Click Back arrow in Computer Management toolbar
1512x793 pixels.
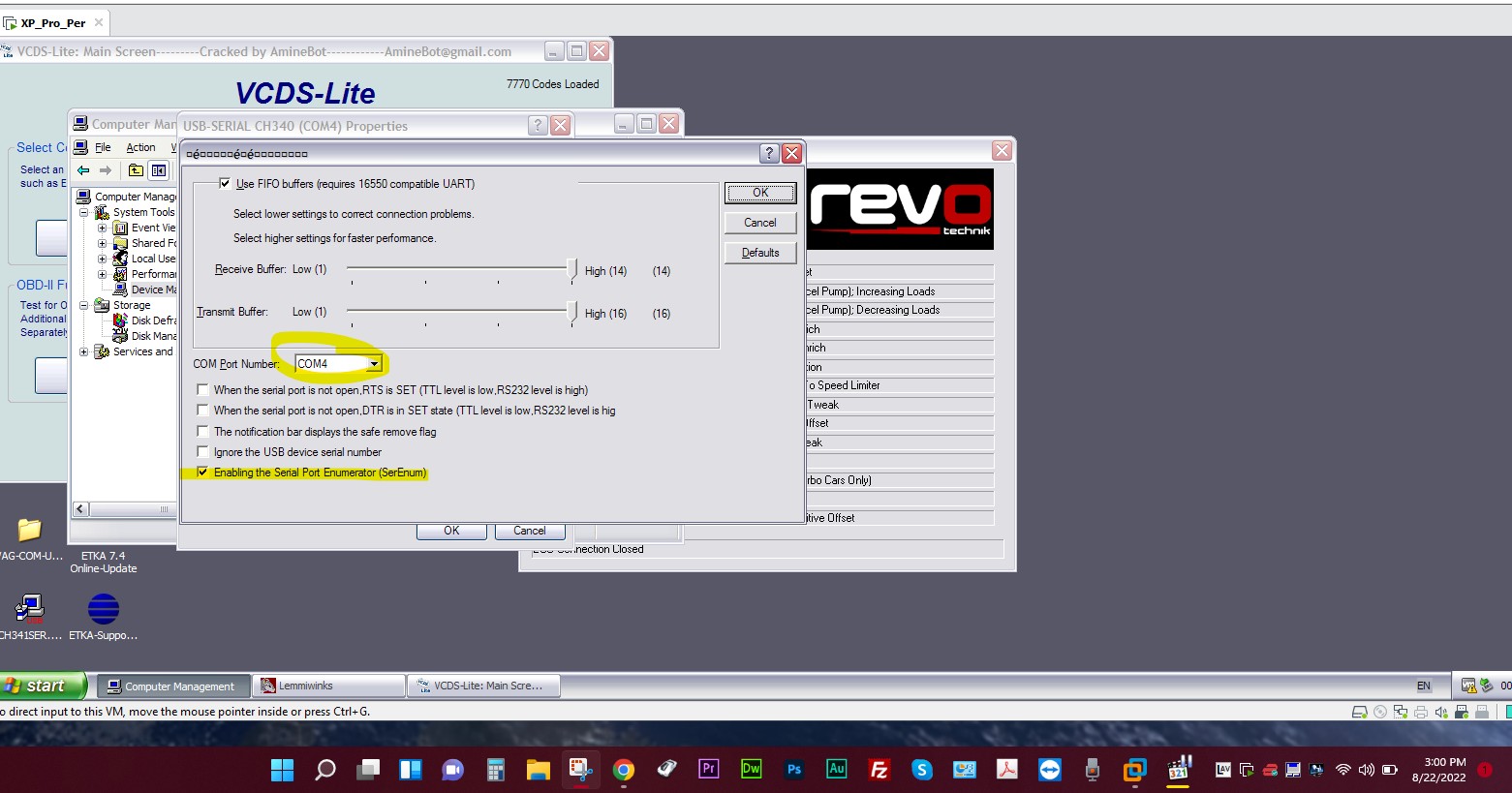[x=83, y=170]
